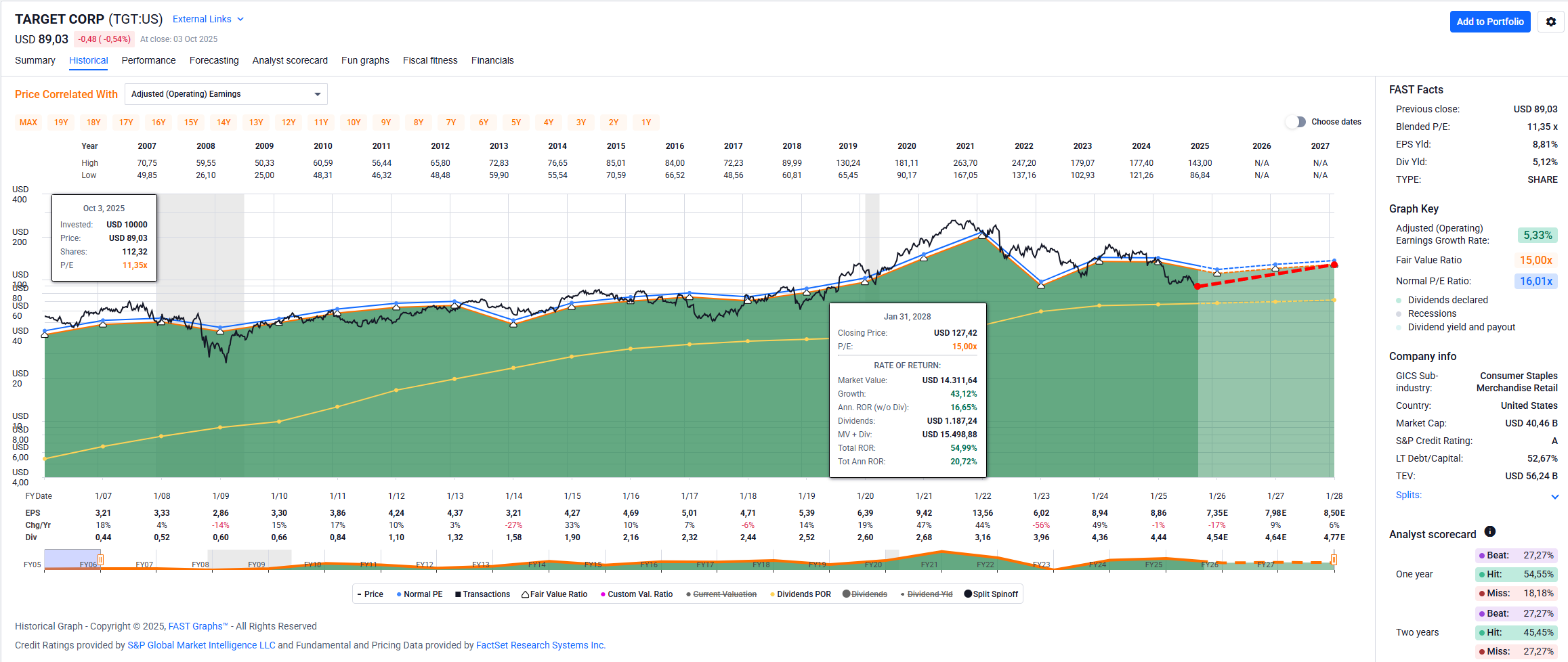Viewport: 1568px width, 662px height.
Task: Click the Transactions square legend icon
Action: tap(458, 594)
